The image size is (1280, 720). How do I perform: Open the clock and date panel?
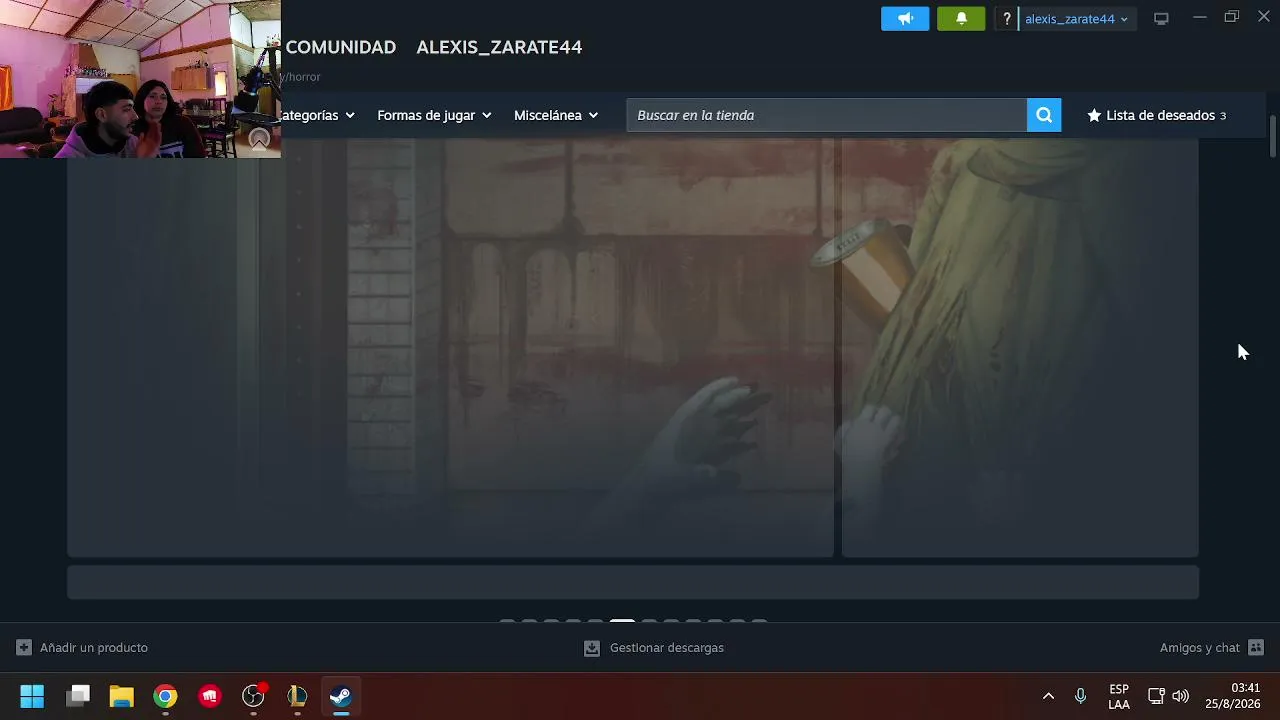(1233, 696)
